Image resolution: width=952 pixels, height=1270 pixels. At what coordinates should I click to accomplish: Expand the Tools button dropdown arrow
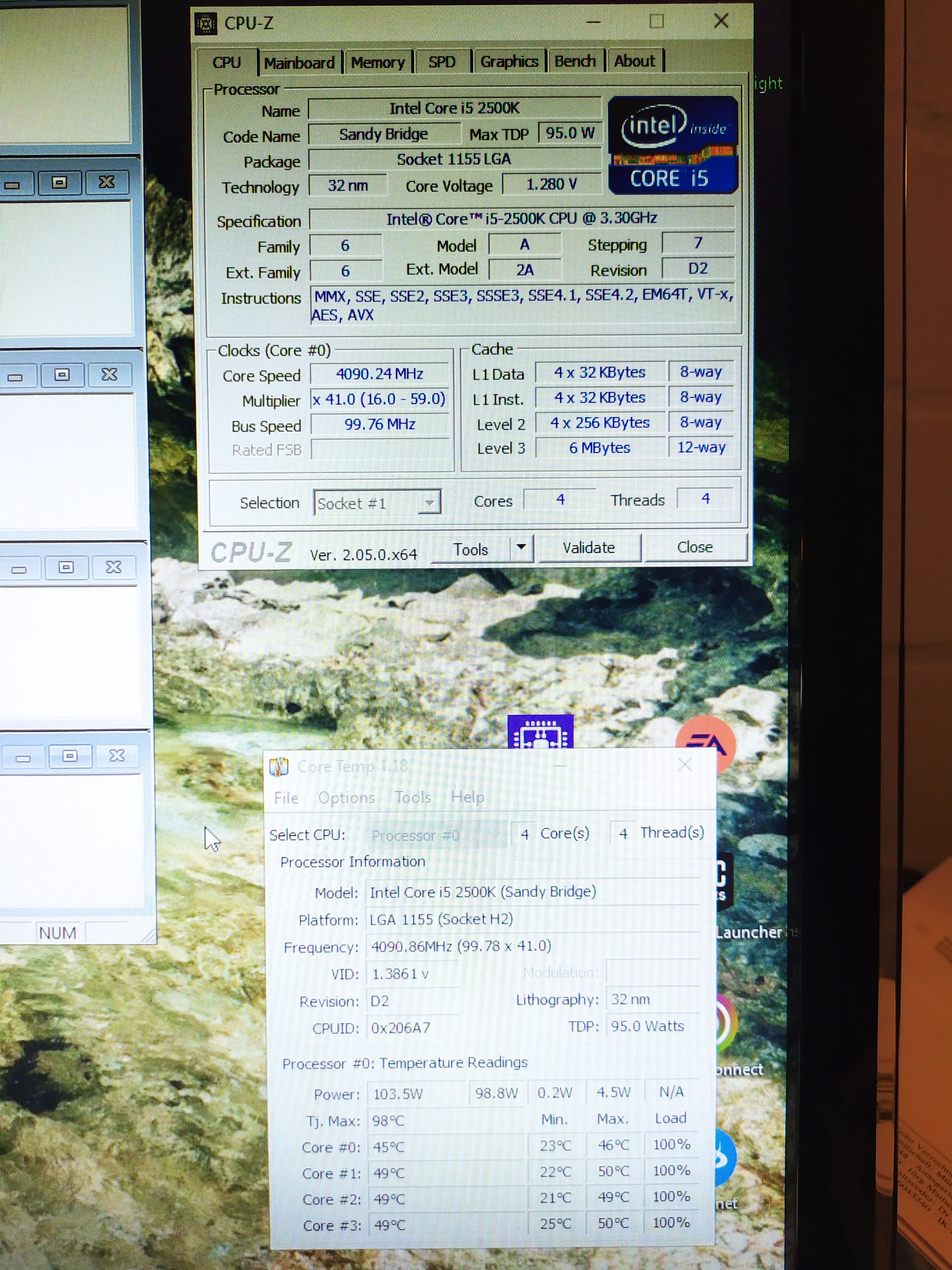521,547
